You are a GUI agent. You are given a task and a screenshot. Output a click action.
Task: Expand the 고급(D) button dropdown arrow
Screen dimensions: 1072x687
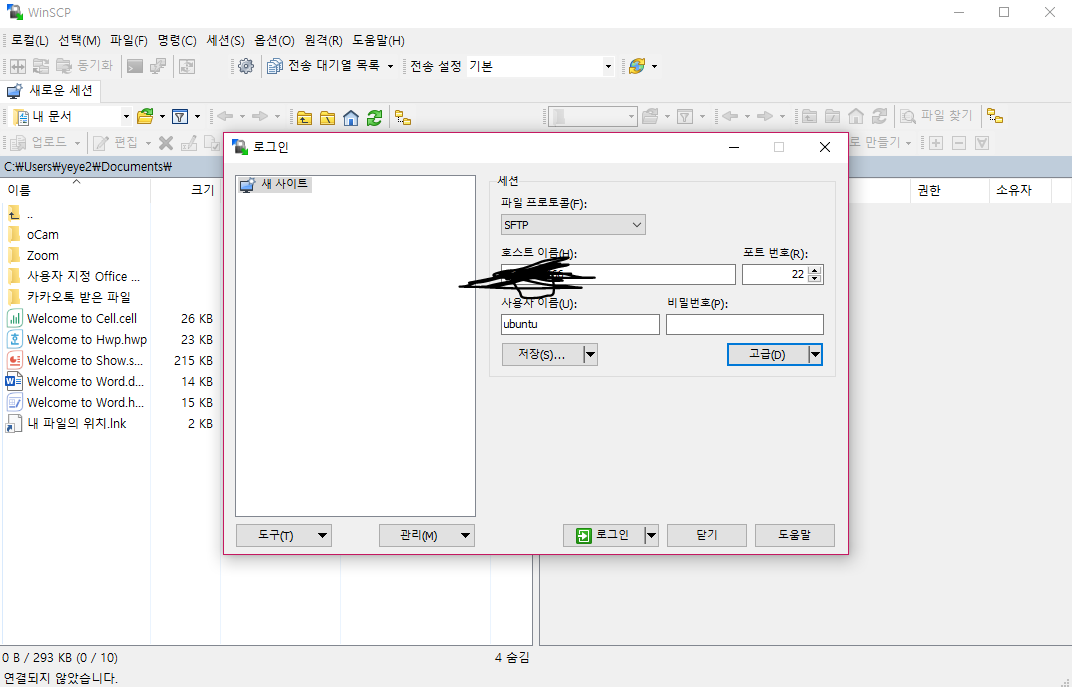click(815, 355)
